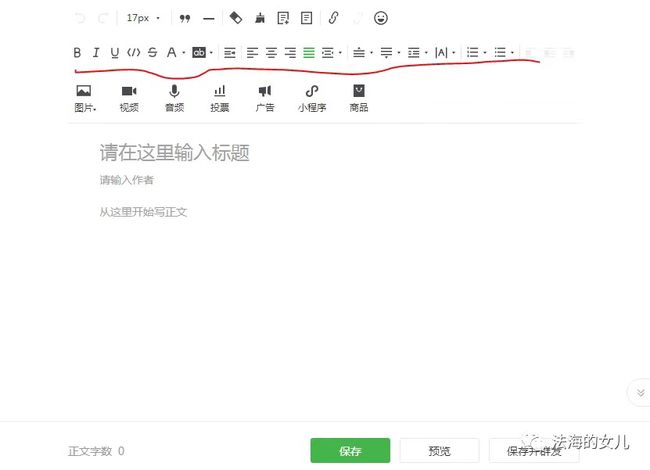Open the emoji smiley picker

pos(381,18)
